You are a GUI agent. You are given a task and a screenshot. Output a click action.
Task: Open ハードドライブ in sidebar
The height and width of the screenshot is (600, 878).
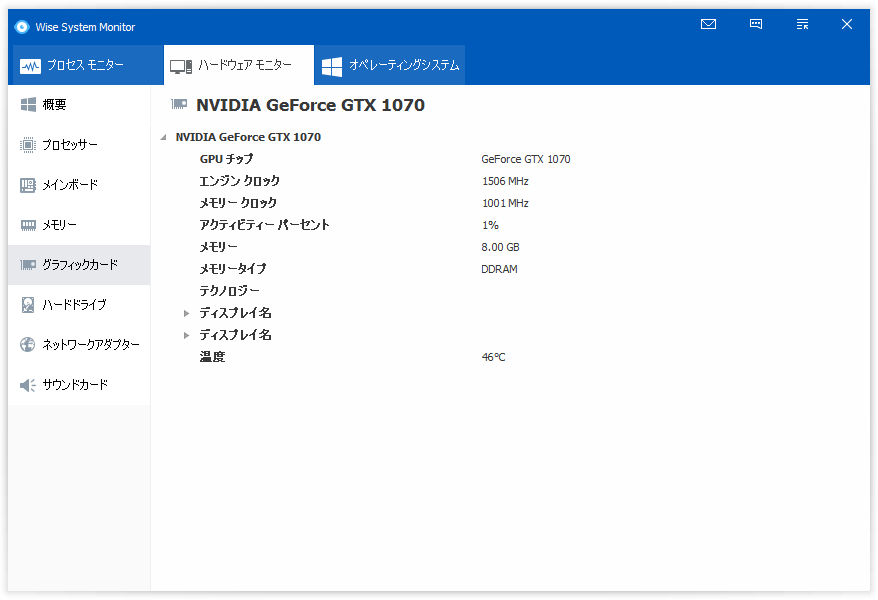[x=79, y=305]
